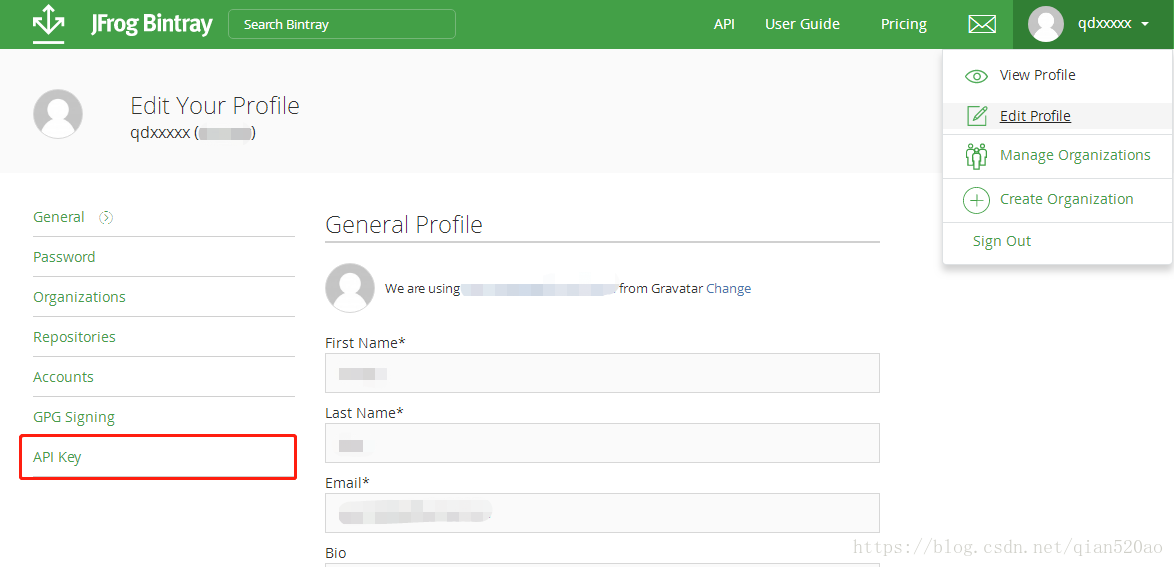Open the Organizations section in the sidebar
Image resolution: width=1174 pixels, height=567 pixels.
coord(79,297)
